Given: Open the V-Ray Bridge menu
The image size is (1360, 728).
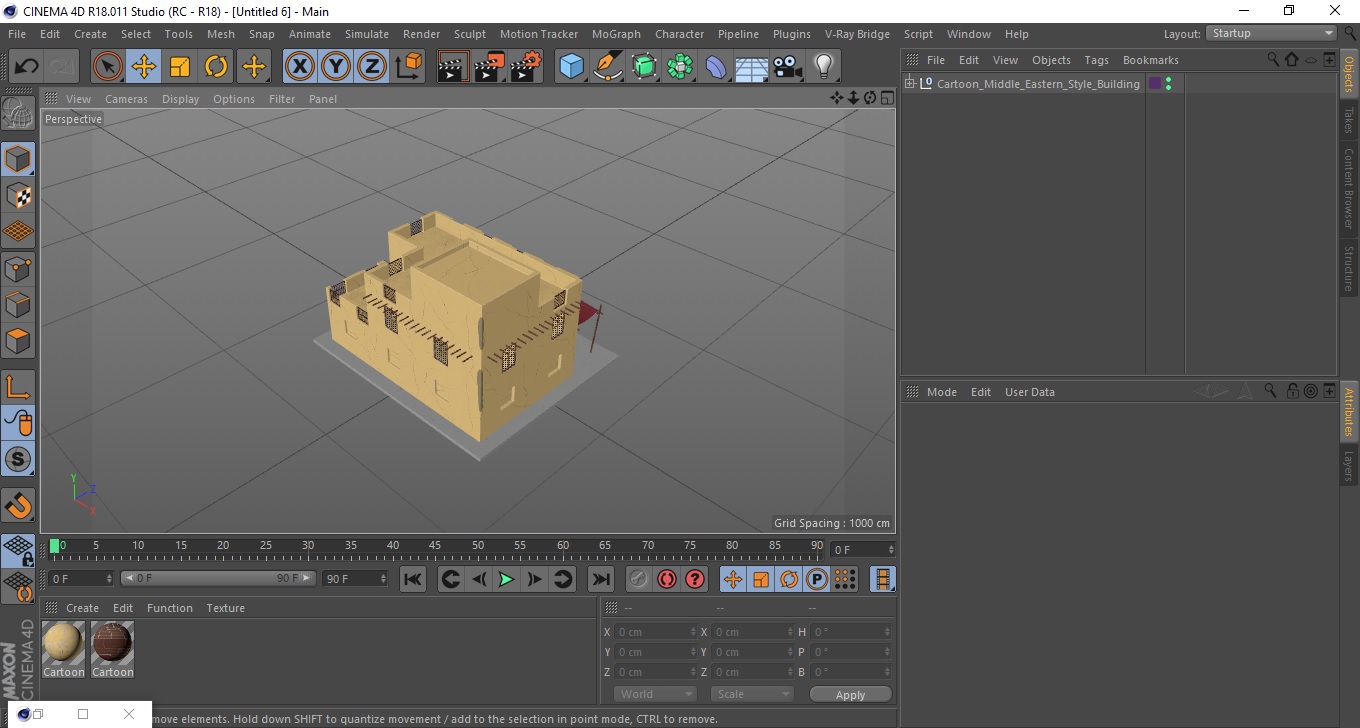Looking at the screenshot, I should [x=857, y=34].
